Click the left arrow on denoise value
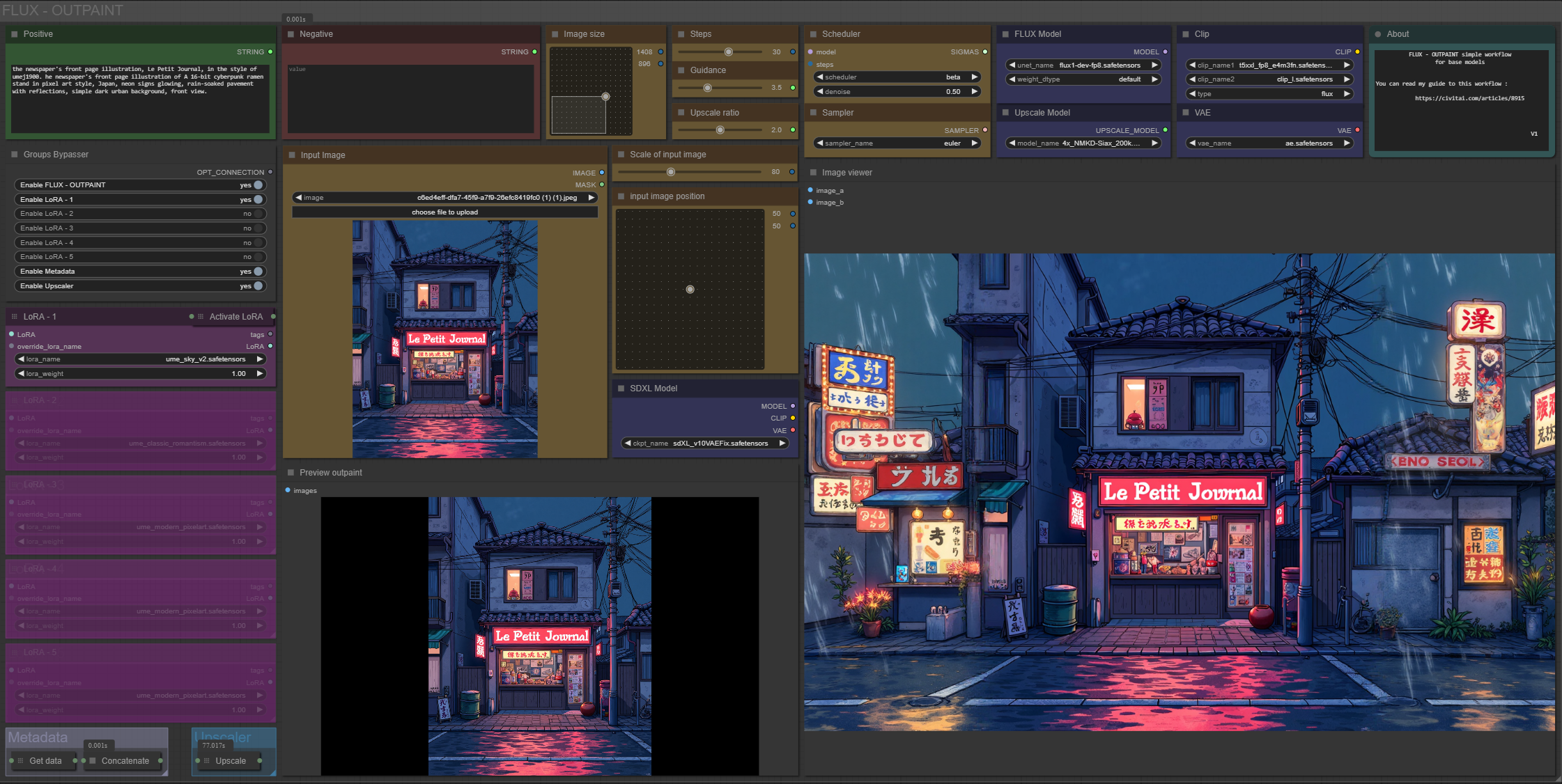Screen dimensions: 1562x784 tap(820, 92)
